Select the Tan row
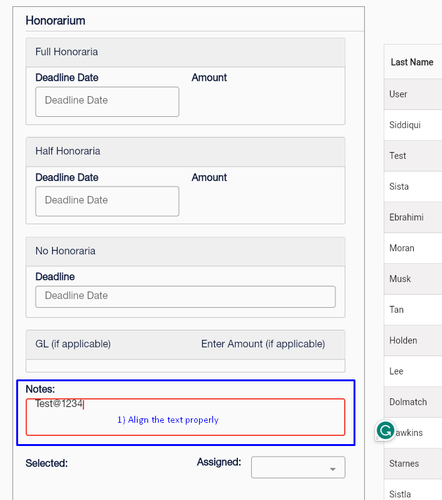This screenshot has height=500, width=442. 413,310
